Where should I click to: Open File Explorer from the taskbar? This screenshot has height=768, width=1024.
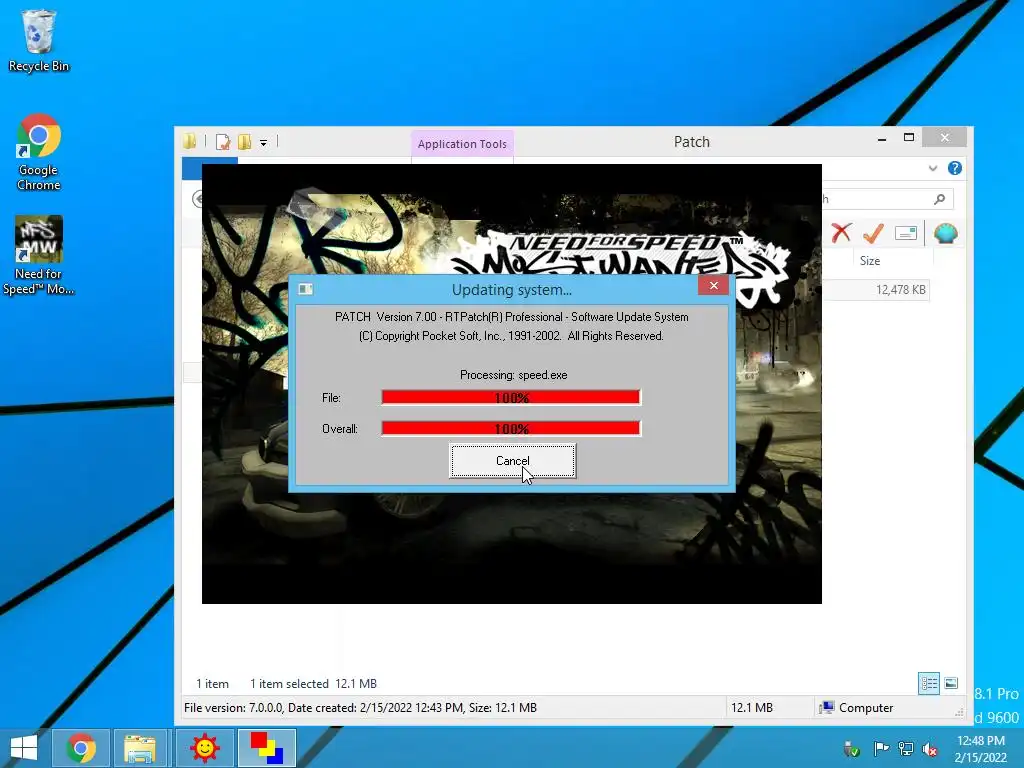pyautogui.click(x=140, y=748)
